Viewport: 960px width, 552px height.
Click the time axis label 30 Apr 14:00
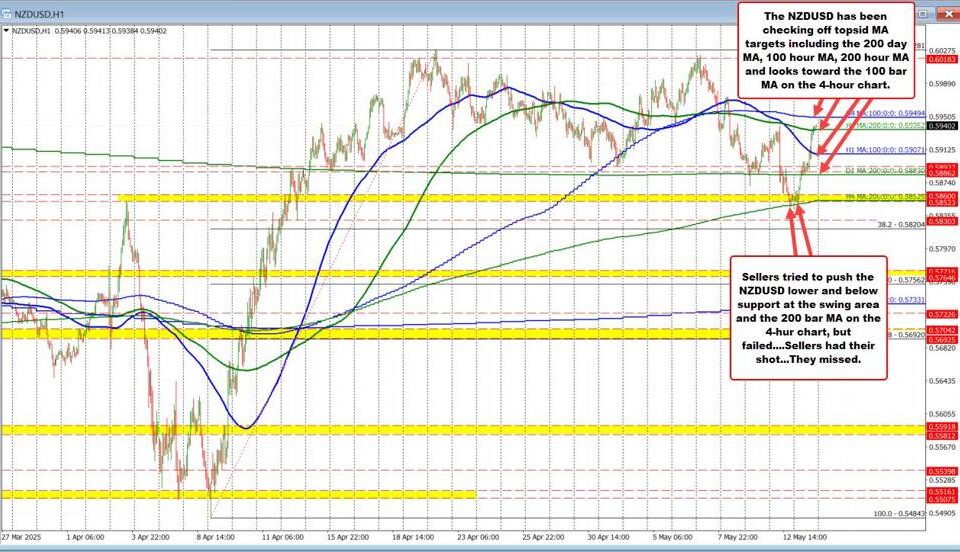(609, 537)
